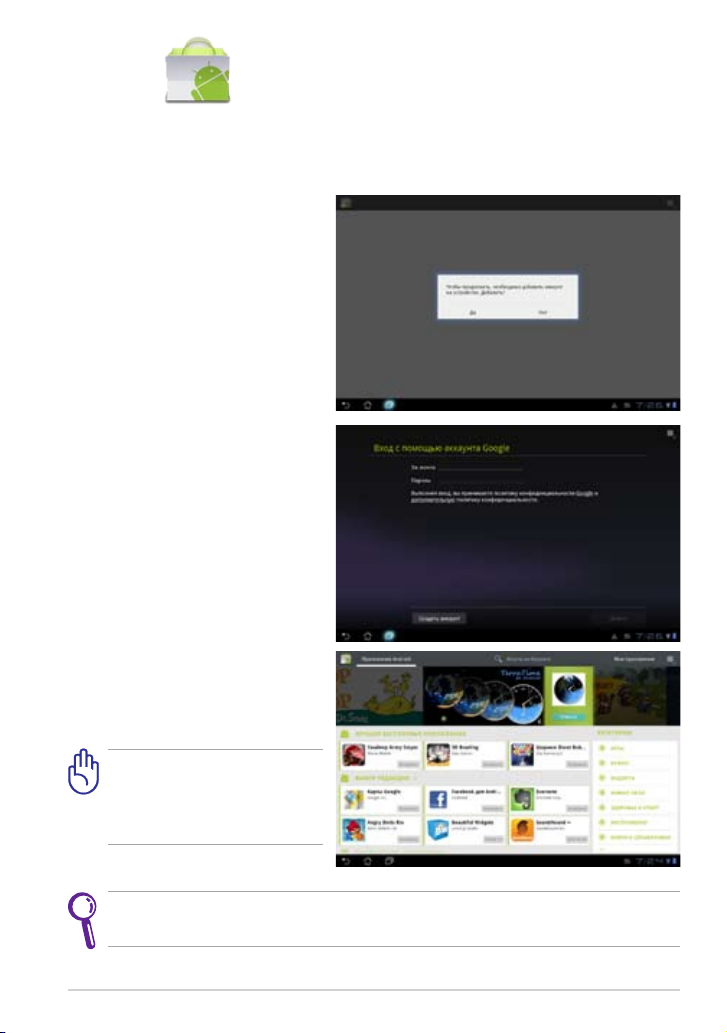
Task: Click the Market search field
Action: [x=528, y=659]
